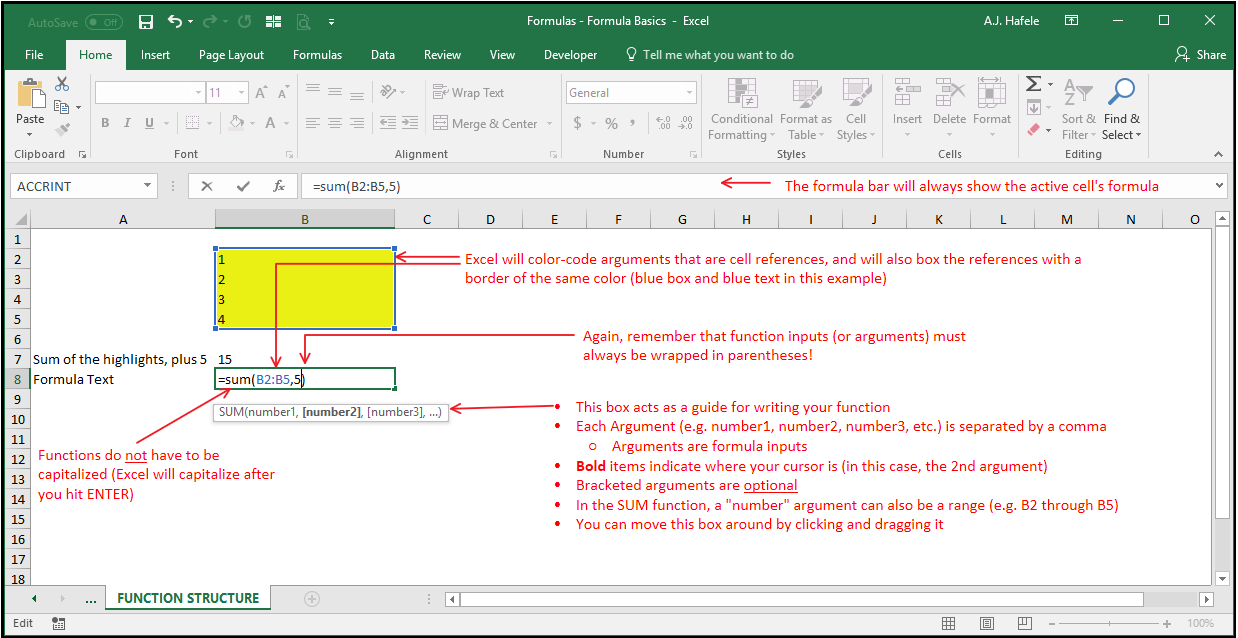Click into the formula bar text =sum(B2:B5,5)

click(x=357, y=186)
